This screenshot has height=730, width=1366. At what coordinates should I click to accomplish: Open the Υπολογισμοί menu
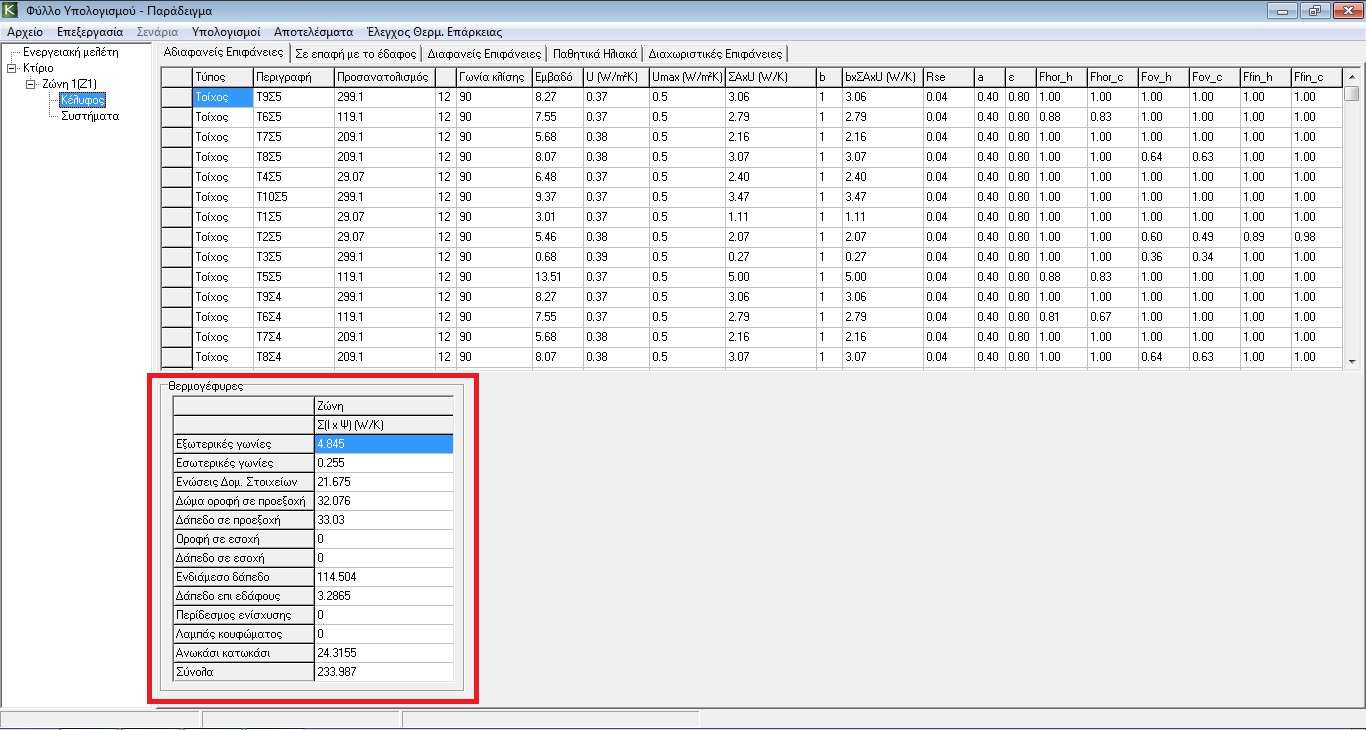click(x=226, y=32)
